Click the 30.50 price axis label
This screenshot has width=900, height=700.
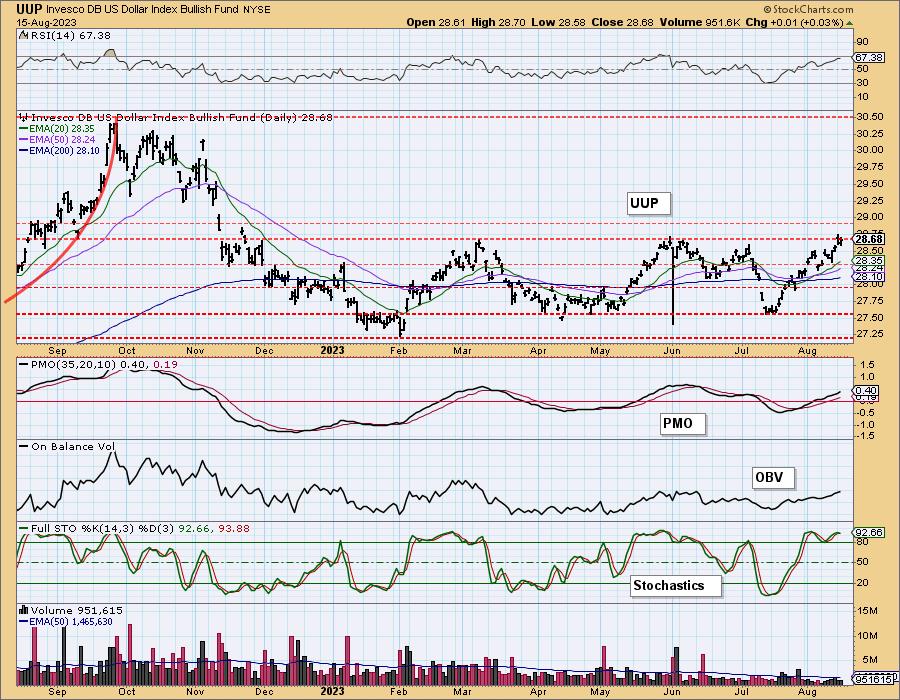pos(871,117)
